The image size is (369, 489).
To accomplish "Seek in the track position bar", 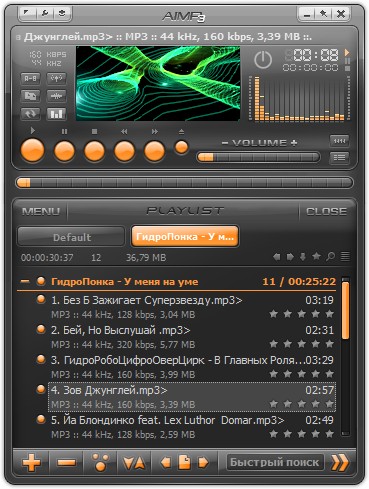I will (184, 182).
